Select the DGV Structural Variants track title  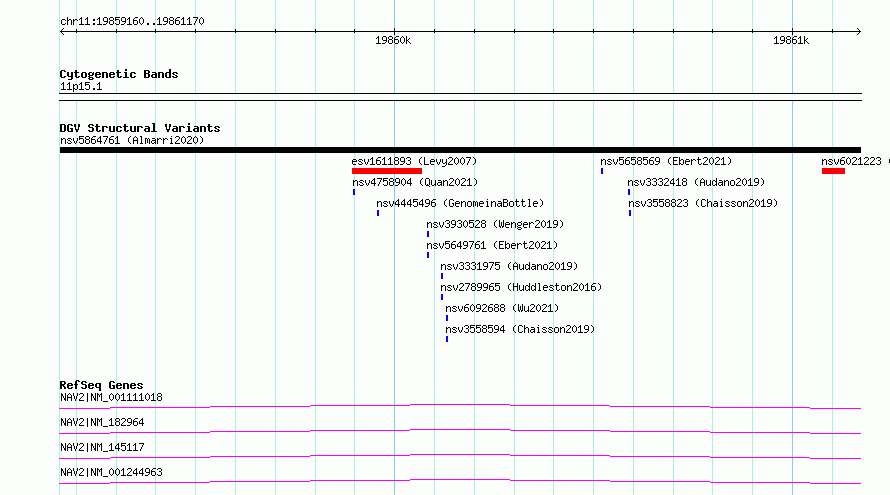coord(140,128)
